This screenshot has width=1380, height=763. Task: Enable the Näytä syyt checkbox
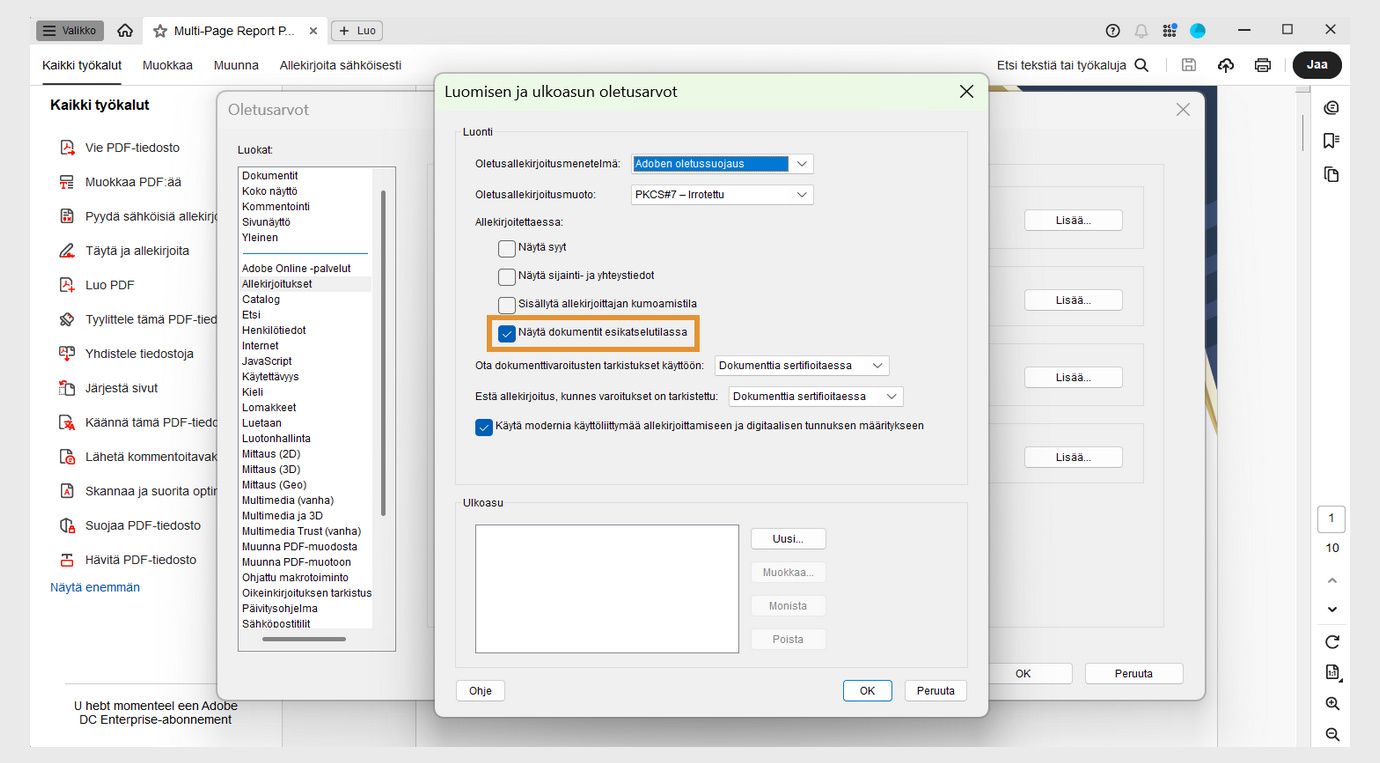pos(507,248)
